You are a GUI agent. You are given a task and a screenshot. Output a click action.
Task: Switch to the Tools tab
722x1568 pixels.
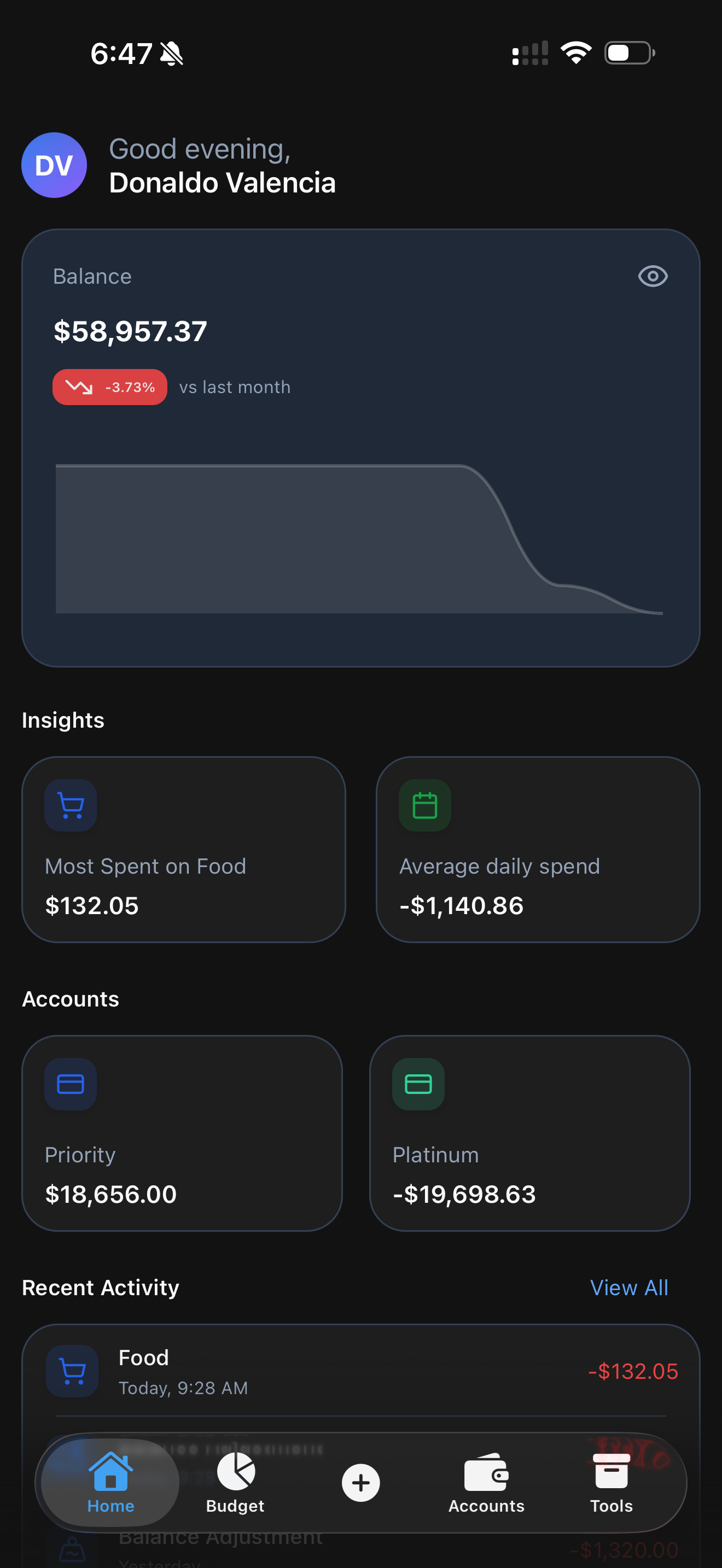(611, 1483)
